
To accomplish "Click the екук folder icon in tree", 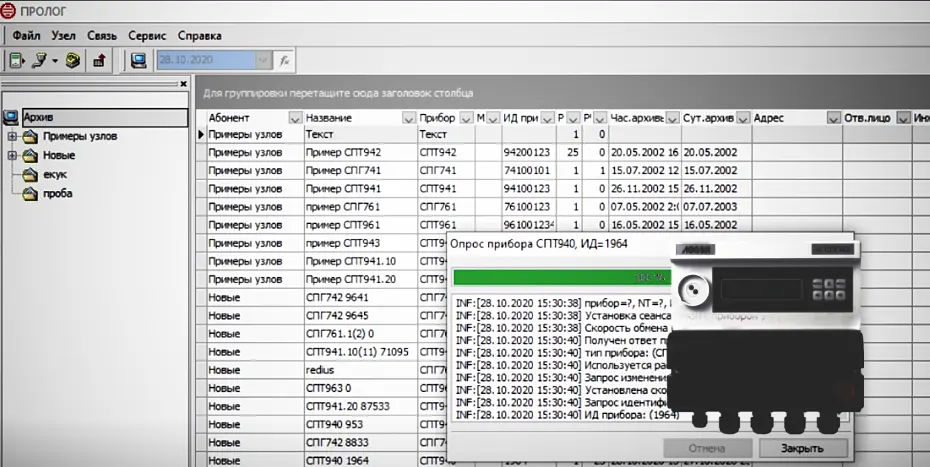I will pos(30,175).
